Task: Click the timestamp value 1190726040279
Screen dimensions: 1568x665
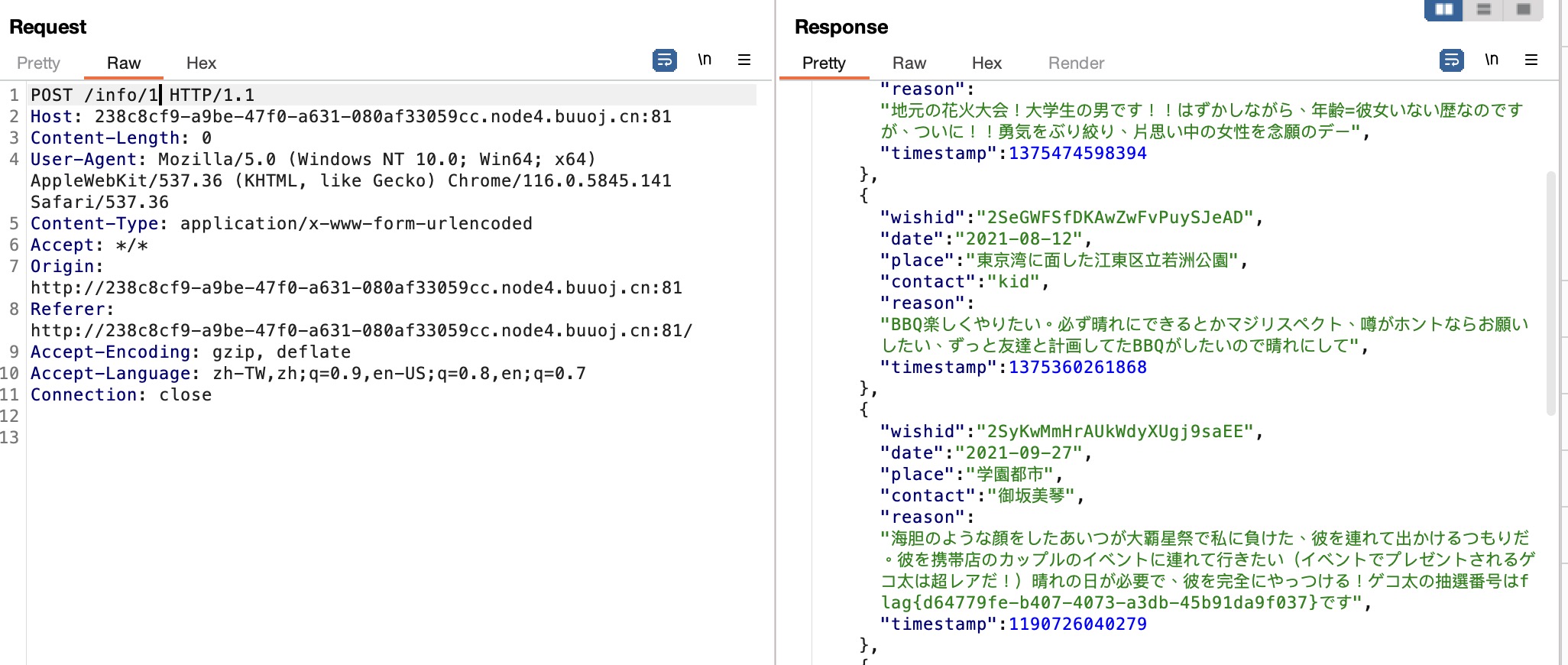Action: tap(1077, 624)
